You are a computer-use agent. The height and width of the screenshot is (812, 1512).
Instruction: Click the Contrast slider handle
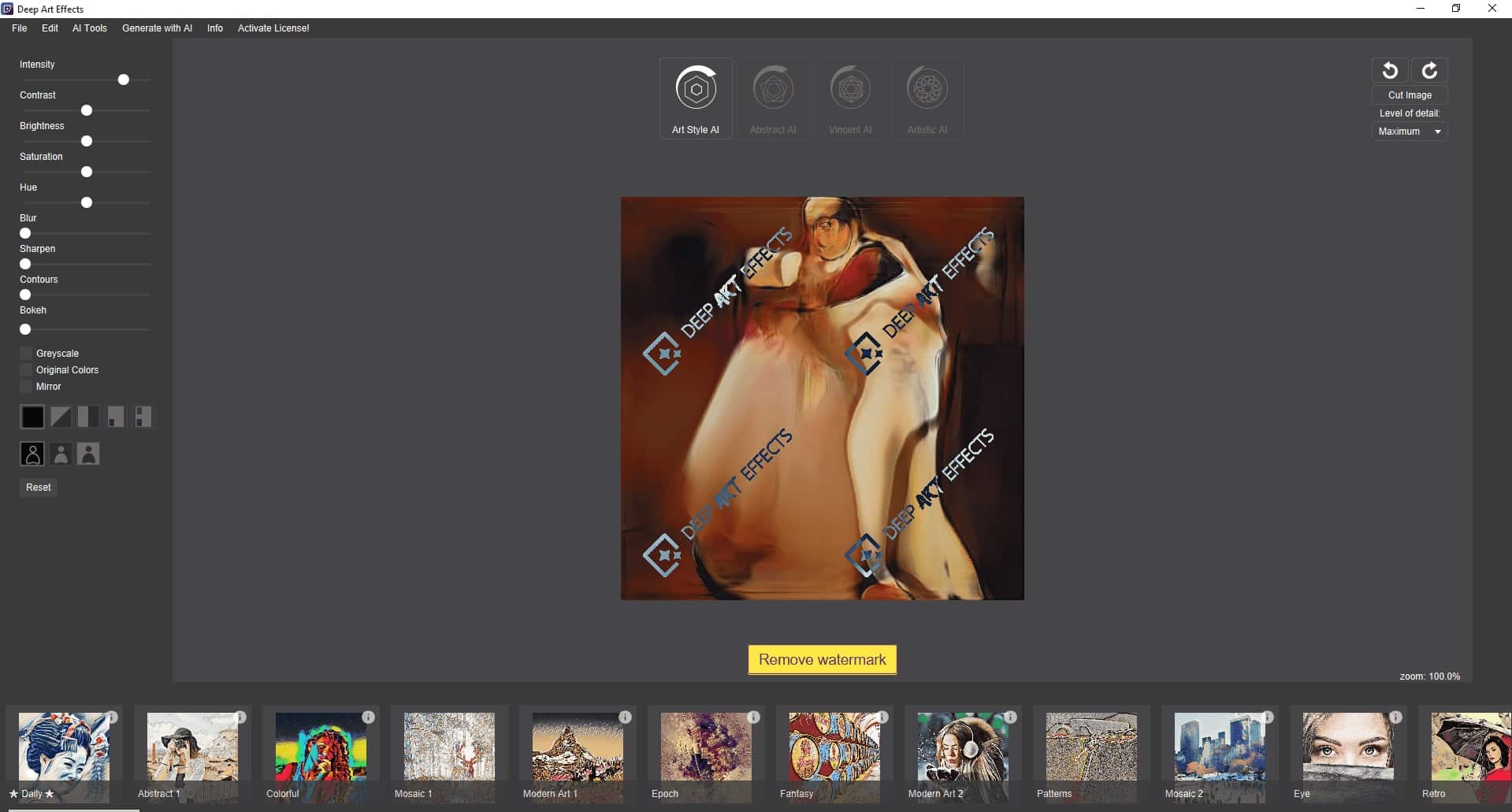click(87, 110)
